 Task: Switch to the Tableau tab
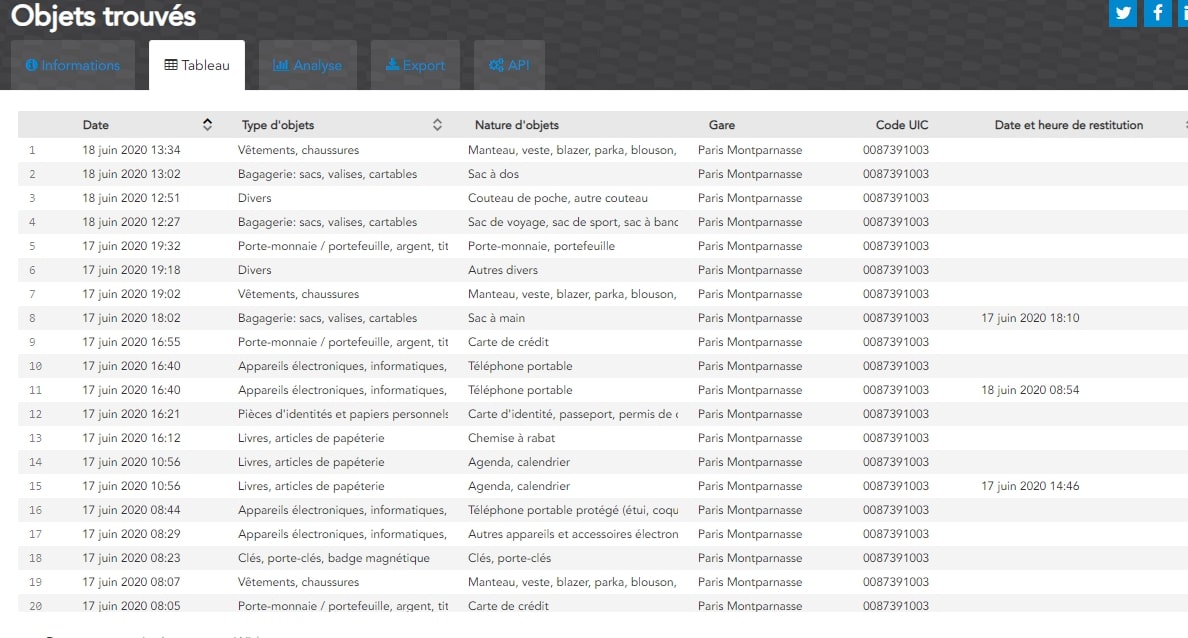click(197, 66)
